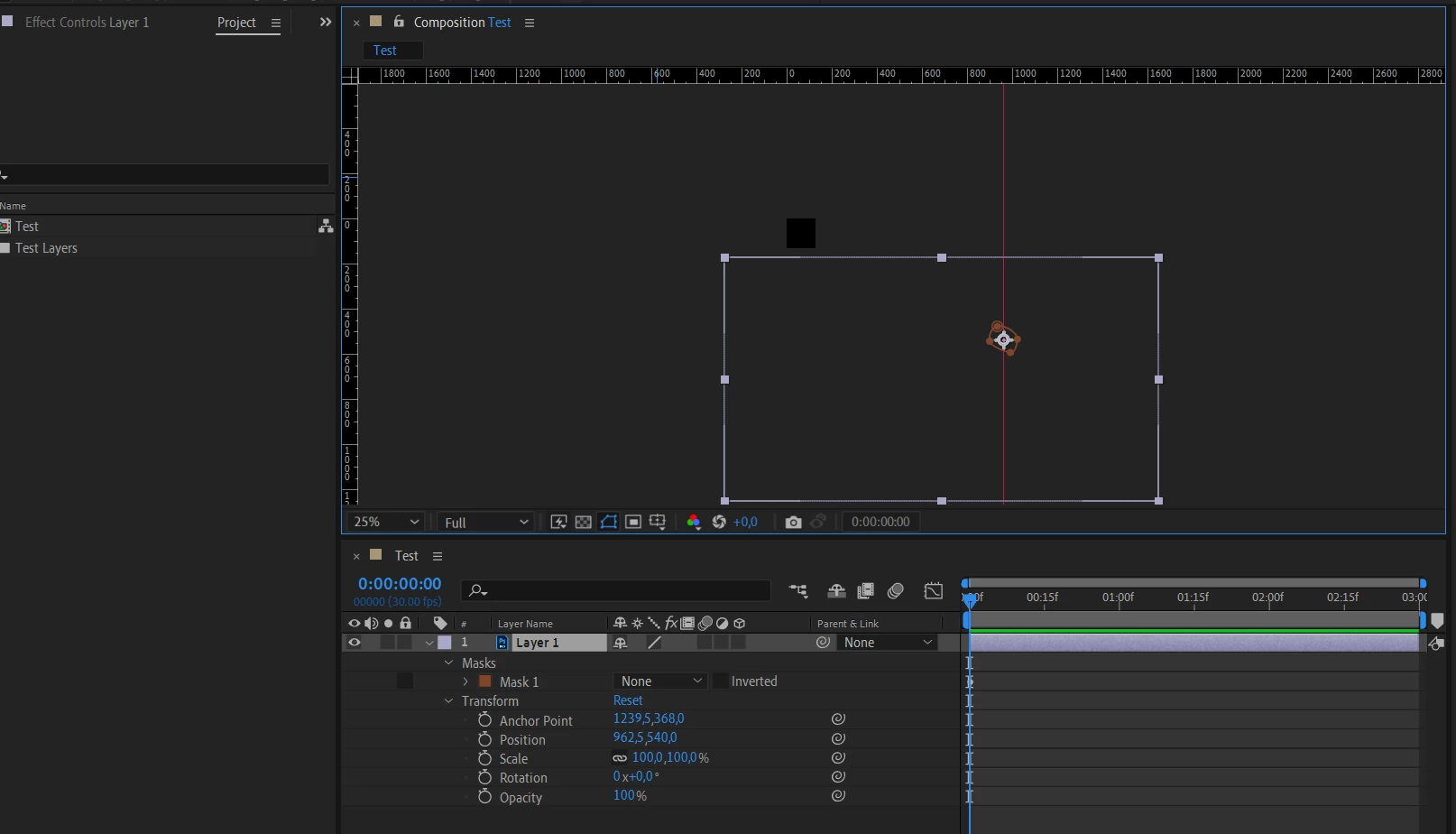Click the Layer 1 parent pick whip
Screen dimensions: 1456x834
pyautogui.click(x=823, y=643)
